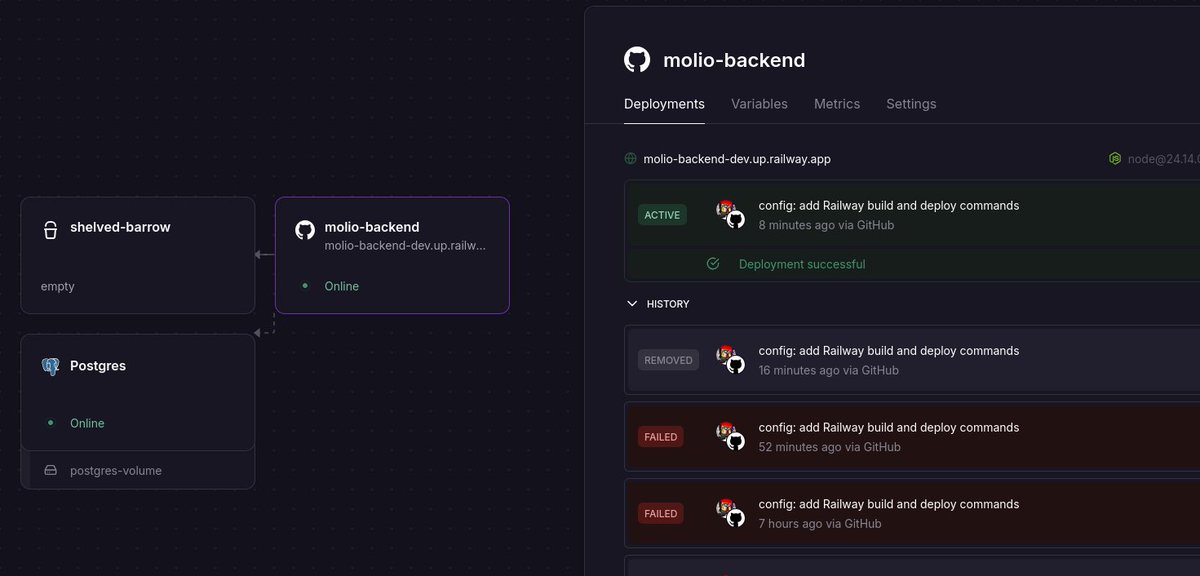This screenshot has width=1200, height=576.
Task: Click the green Online dot on Postgres card
Action: point(50,423)
